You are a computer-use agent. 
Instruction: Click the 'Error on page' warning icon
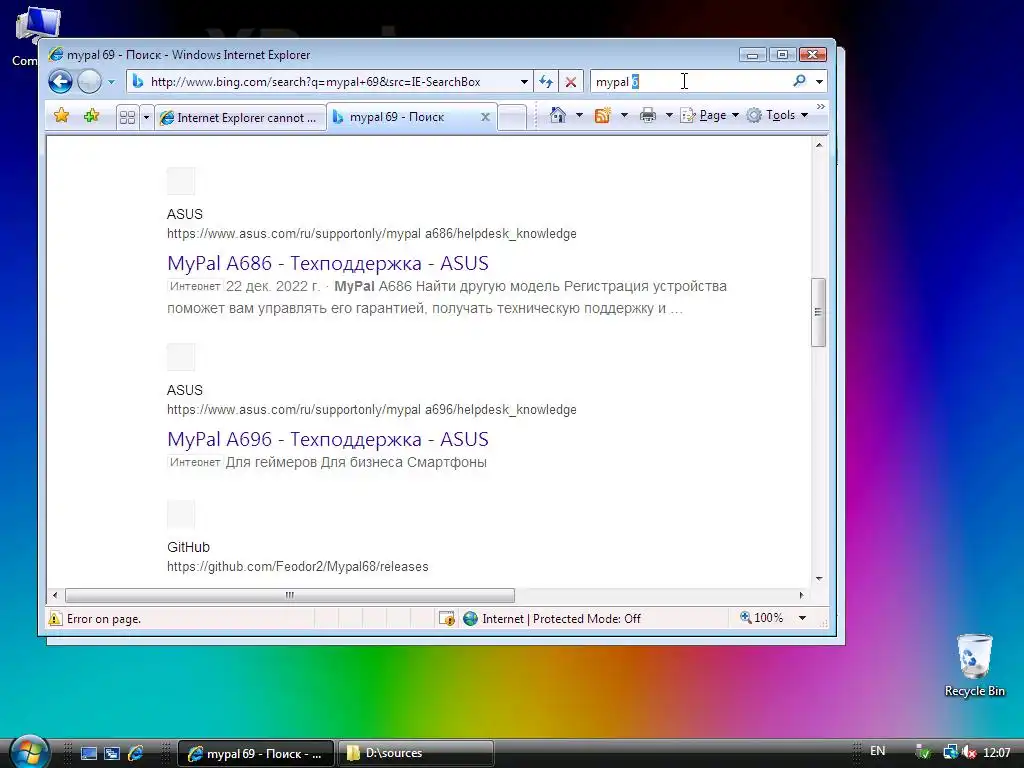tap(56, 618)
